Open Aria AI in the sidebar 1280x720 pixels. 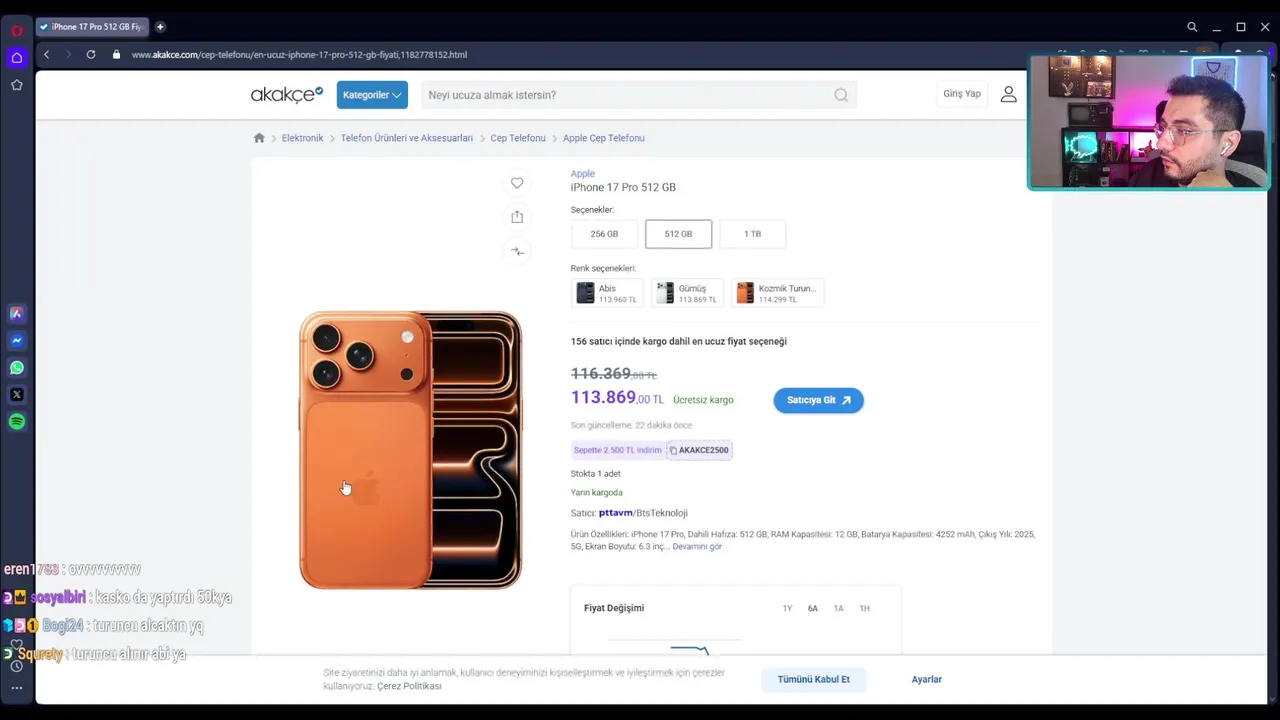coord(17,313)
